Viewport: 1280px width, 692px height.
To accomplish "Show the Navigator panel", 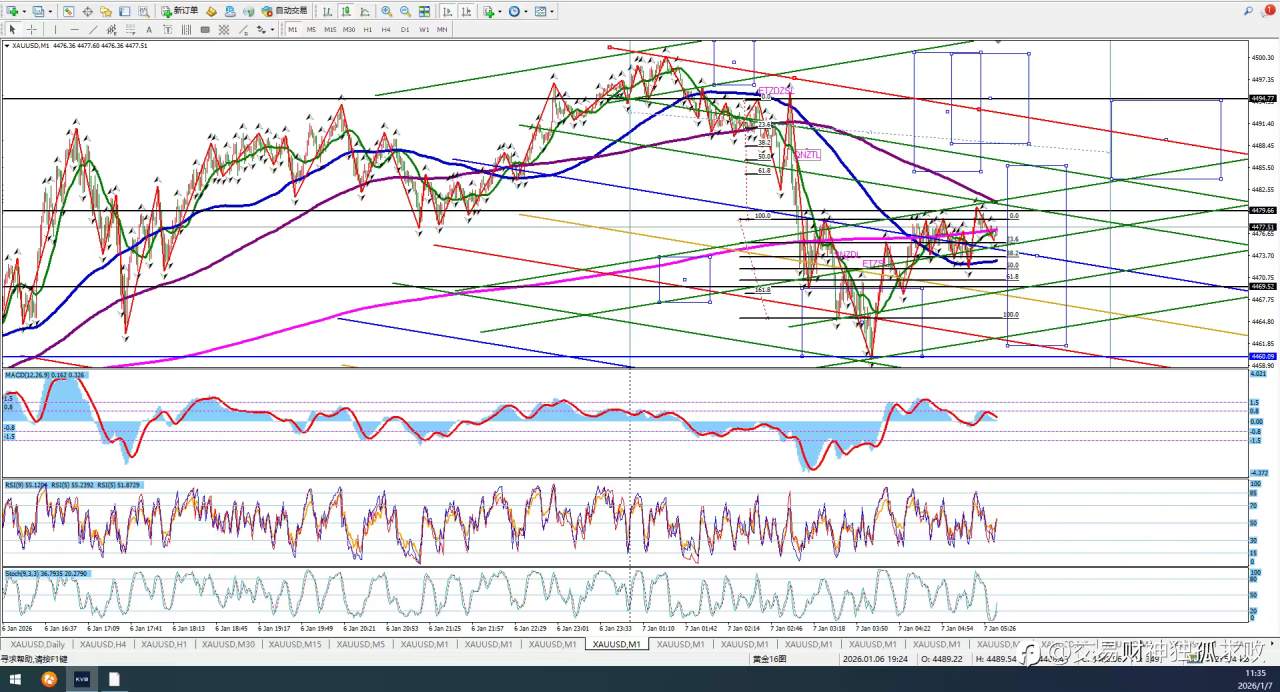I will coord(105,11).
